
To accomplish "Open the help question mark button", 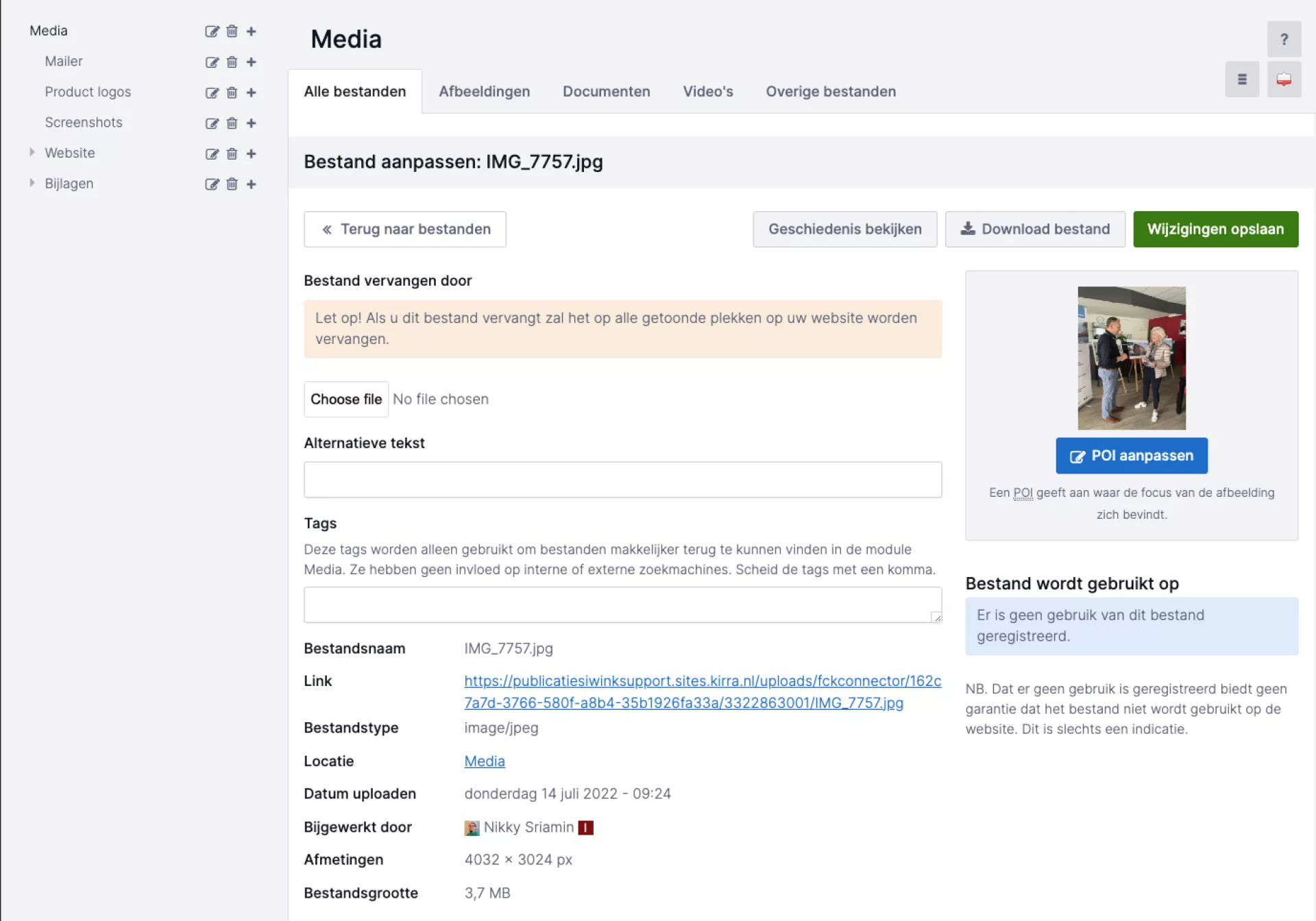I will [x=1283, y=40].
